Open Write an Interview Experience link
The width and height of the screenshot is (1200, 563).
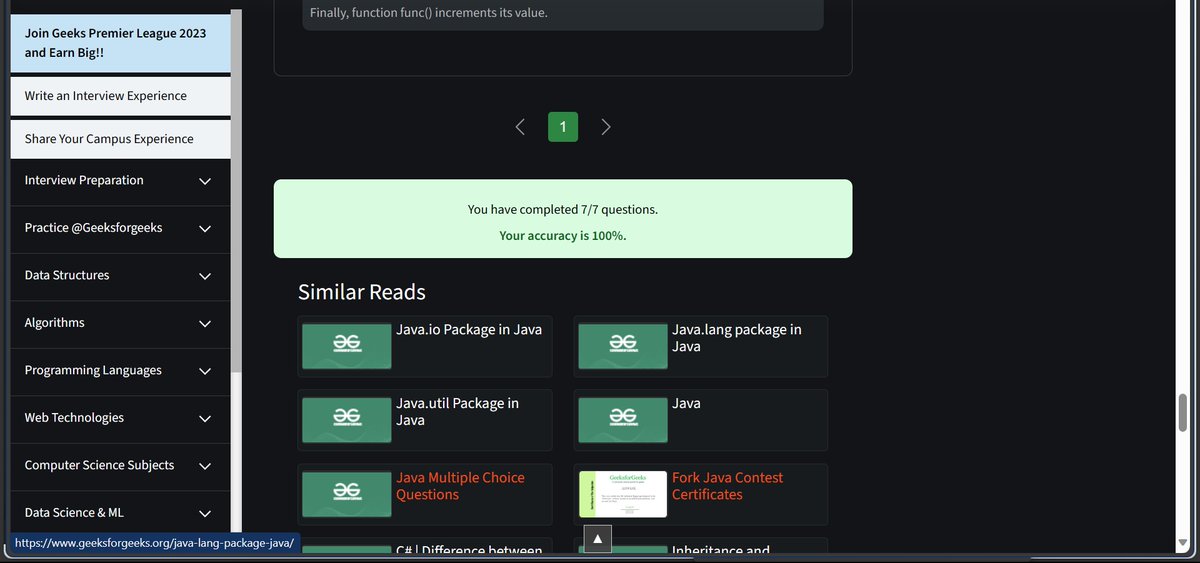click(x=120, y=96)
